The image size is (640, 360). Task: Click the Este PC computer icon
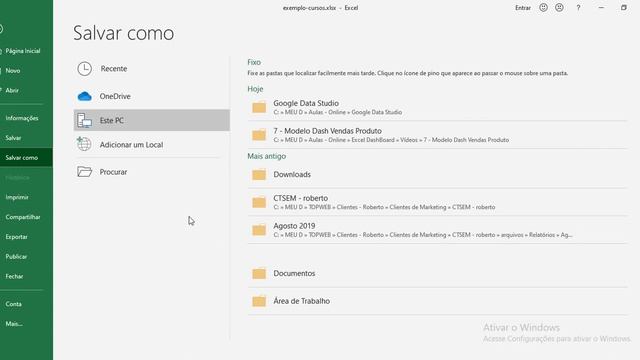click(x=84, y=120)
